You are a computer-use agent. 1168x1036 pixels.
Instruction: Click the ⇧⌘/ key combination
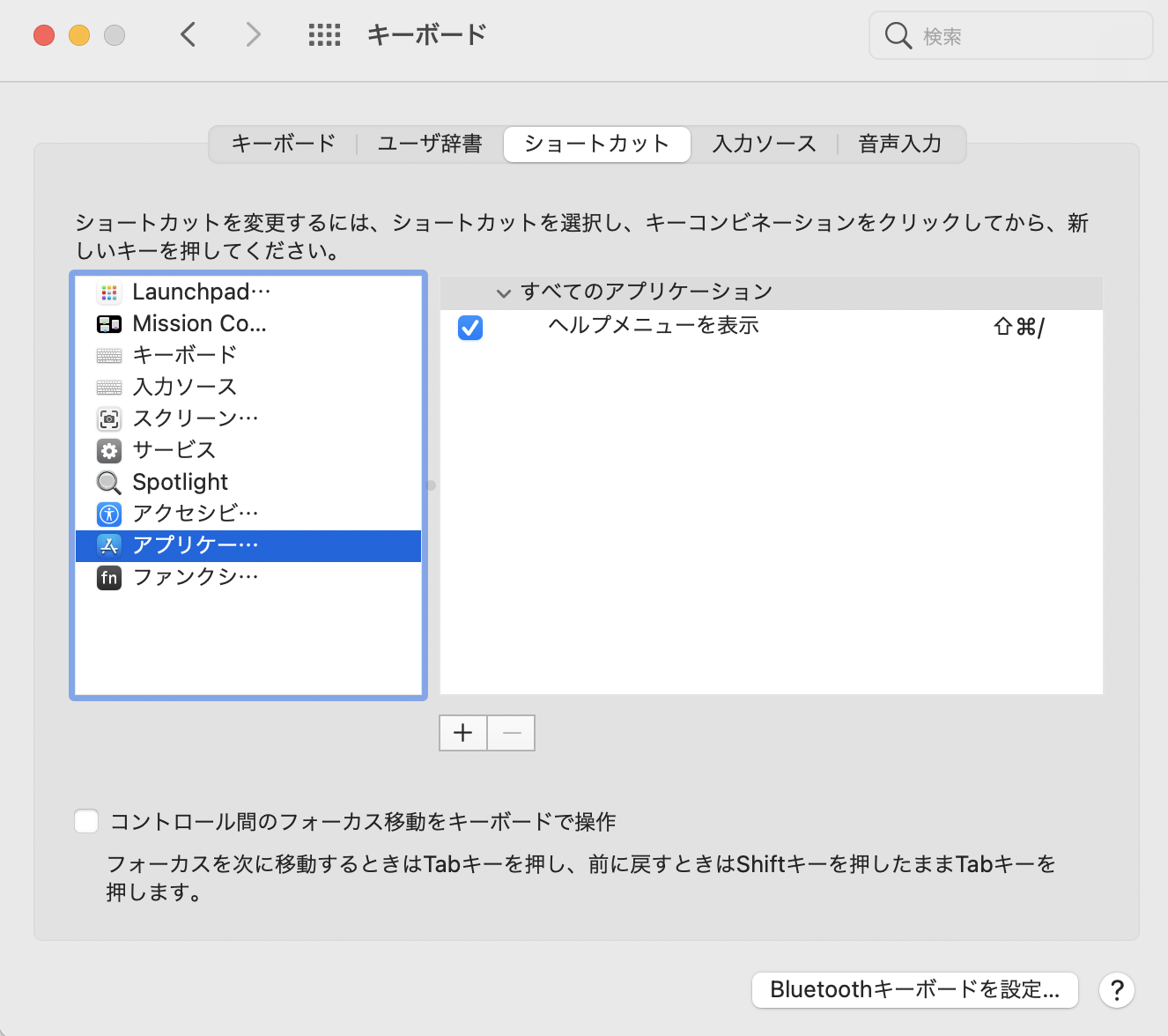(1018, 328)
